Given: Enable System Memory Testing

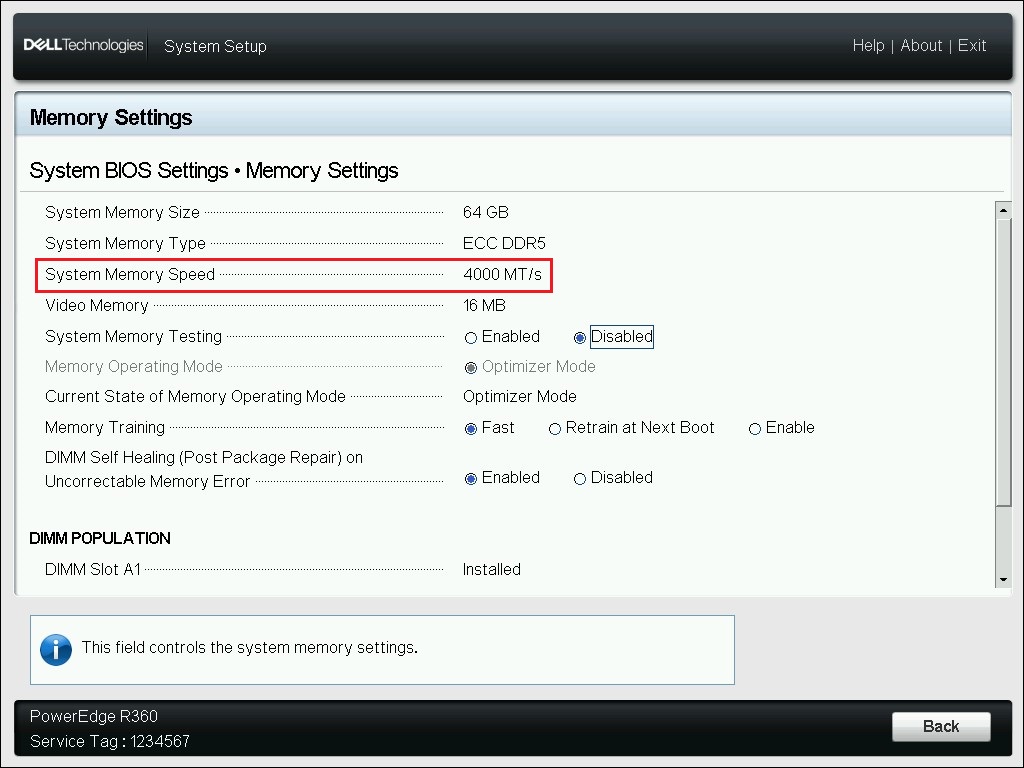Looking at the screenshot, I should click(470, 337).
